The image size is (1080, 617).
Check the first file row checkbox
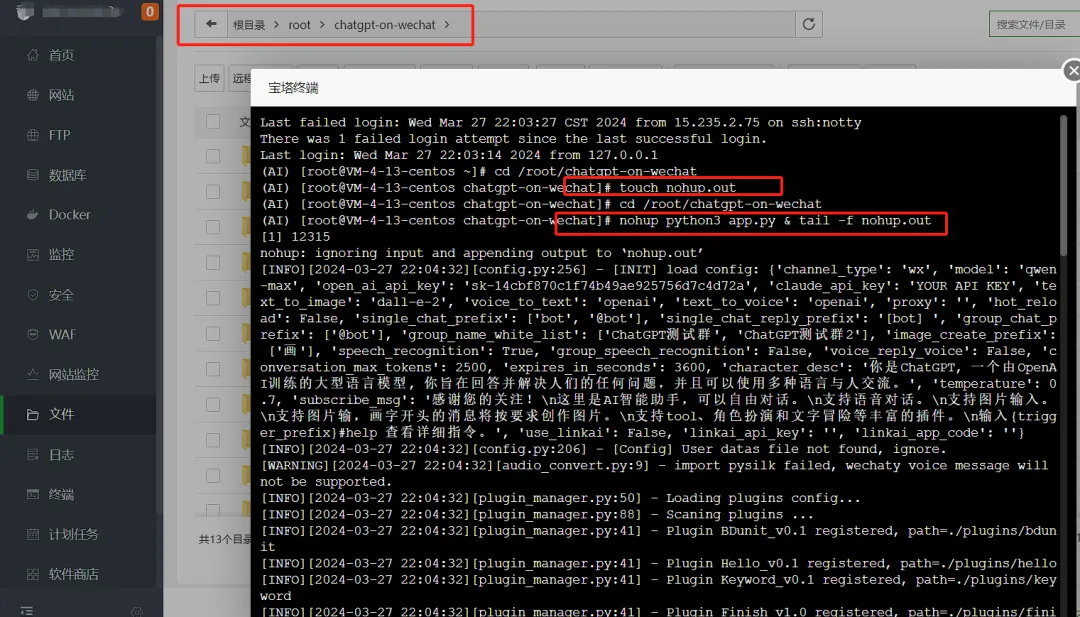pos(213,156)
